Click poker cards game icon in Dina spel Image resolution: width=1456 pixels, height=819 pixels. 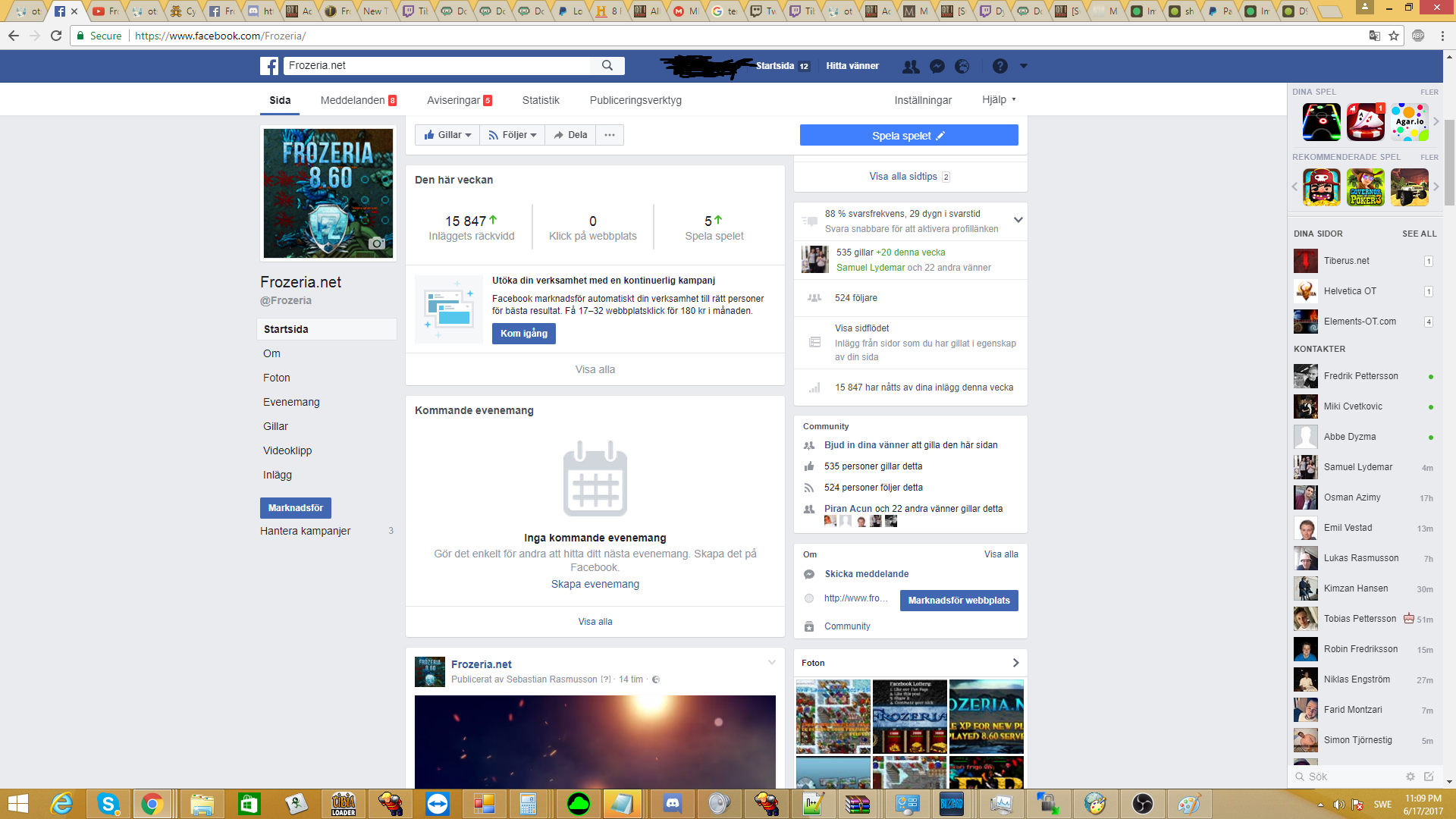1366,122
